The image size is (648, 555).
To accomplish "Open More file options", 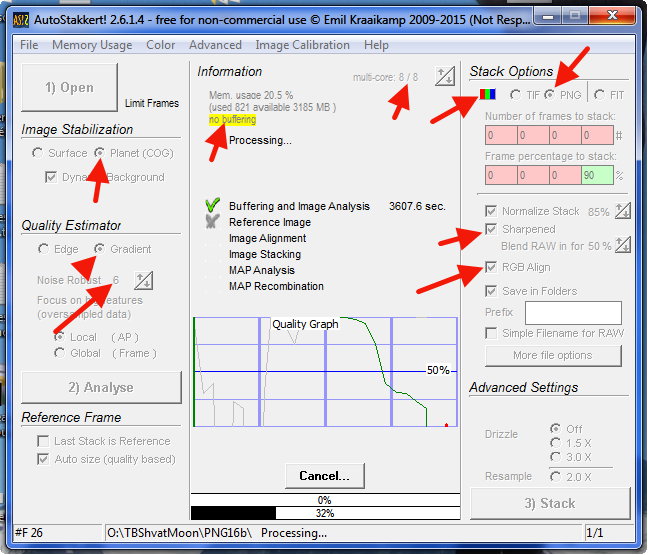I will click(553, 355).
